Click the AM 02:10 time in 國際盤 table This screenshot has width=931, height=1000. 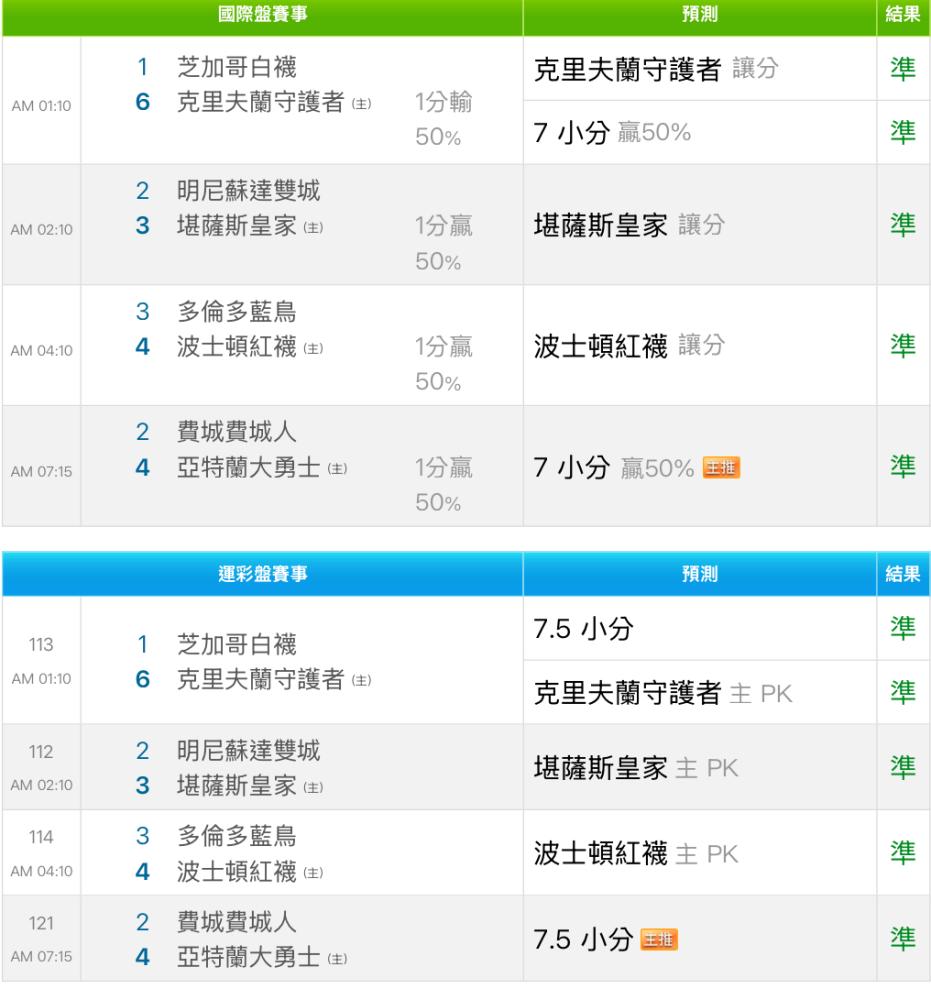click(x=41, y=230)
